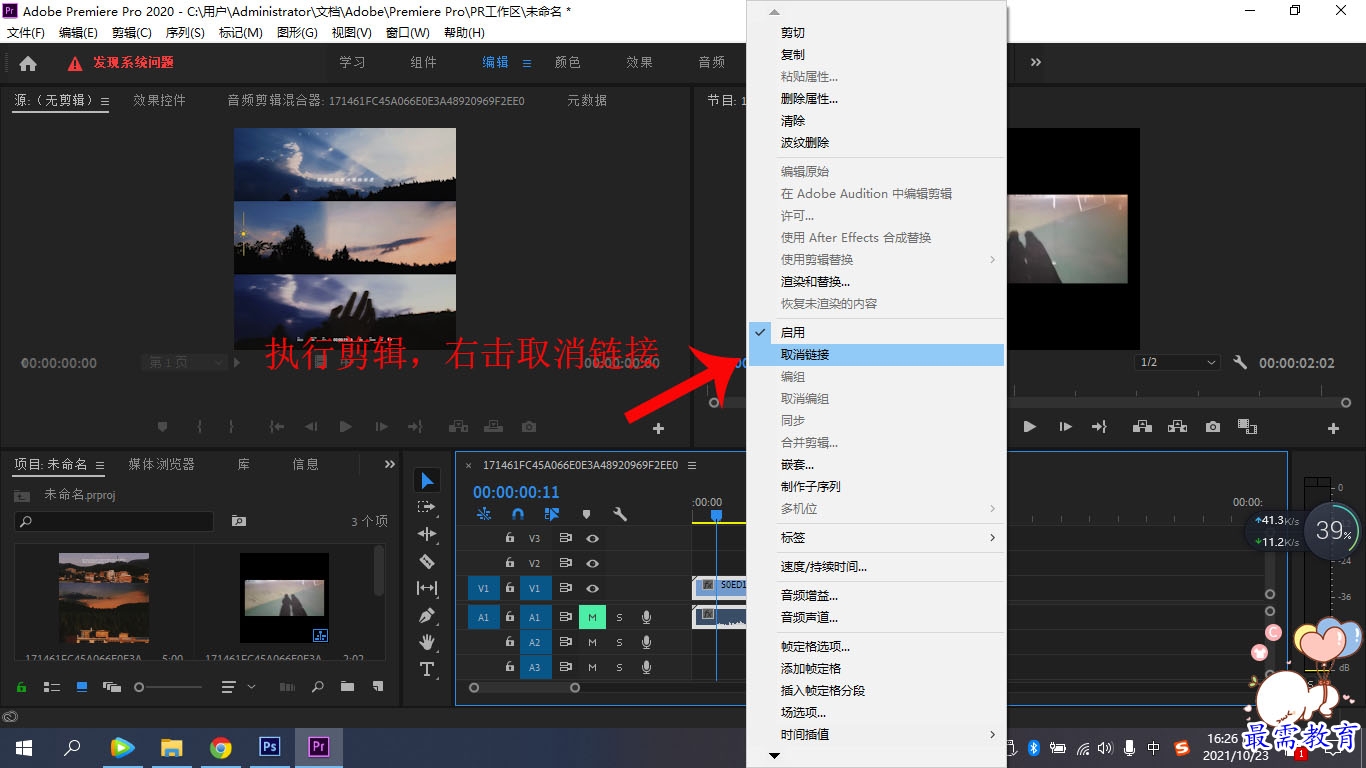Open Program monitor settings wrench
Screen dimensions: 1366x768
1240,363
